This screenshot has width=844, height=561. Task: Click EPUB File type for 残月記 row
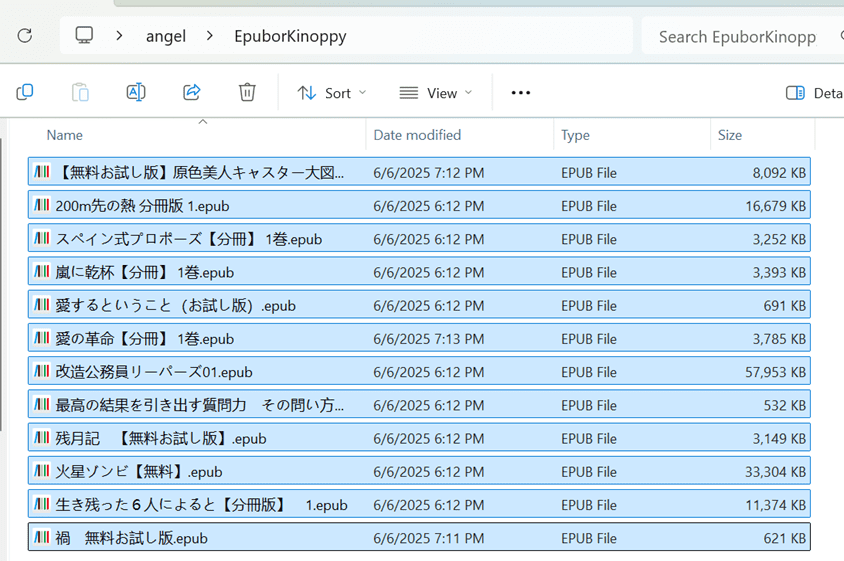click(588, 439)
